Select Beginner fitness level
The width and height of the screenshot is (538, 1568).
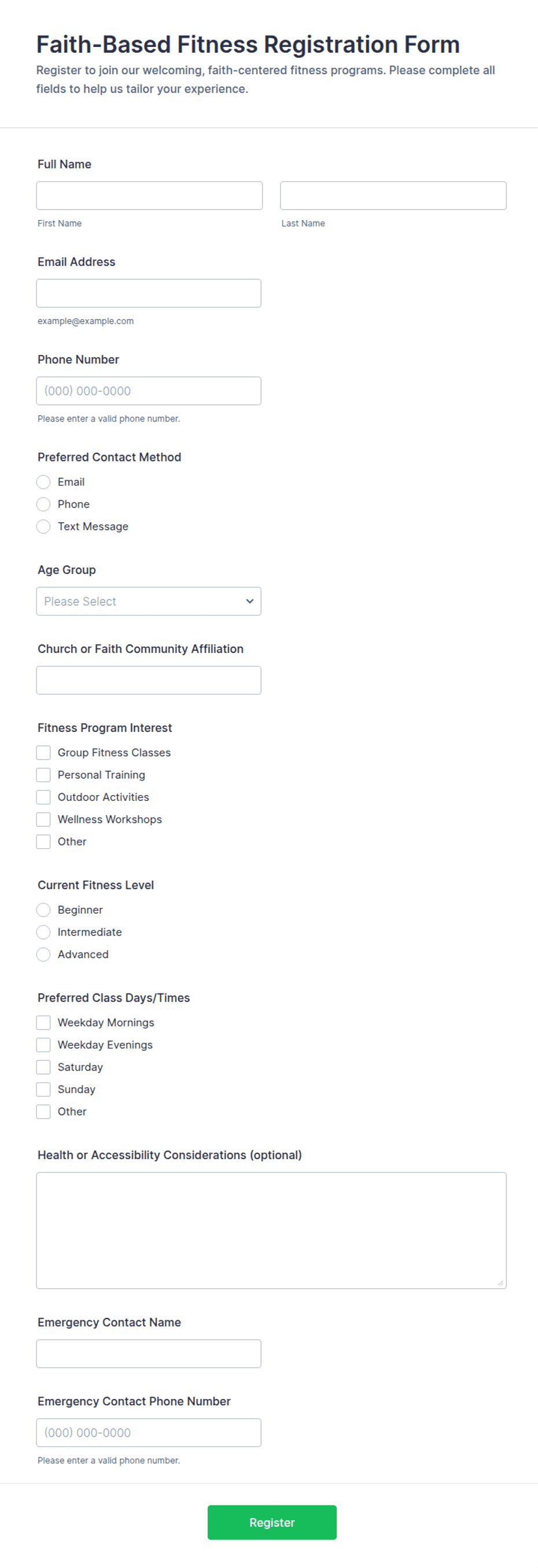click(x=43, y=910)
